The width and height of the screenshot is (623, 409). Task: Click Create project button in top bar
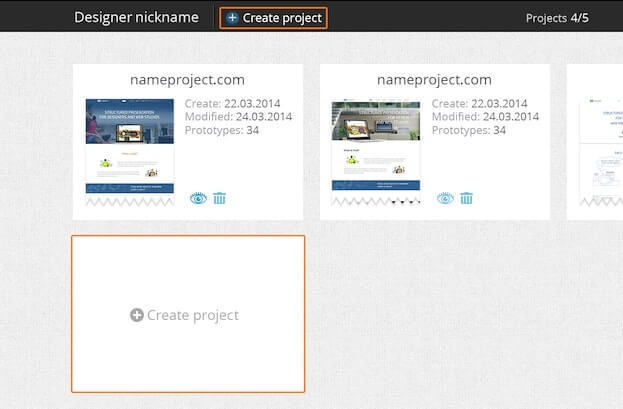[273, 18]
